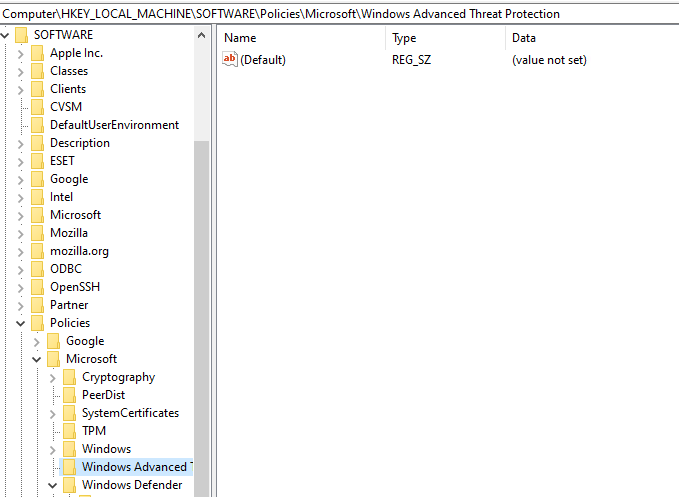The image size is (679, 497).
Task: Expand the ESET key
Action: click(21, 161)
